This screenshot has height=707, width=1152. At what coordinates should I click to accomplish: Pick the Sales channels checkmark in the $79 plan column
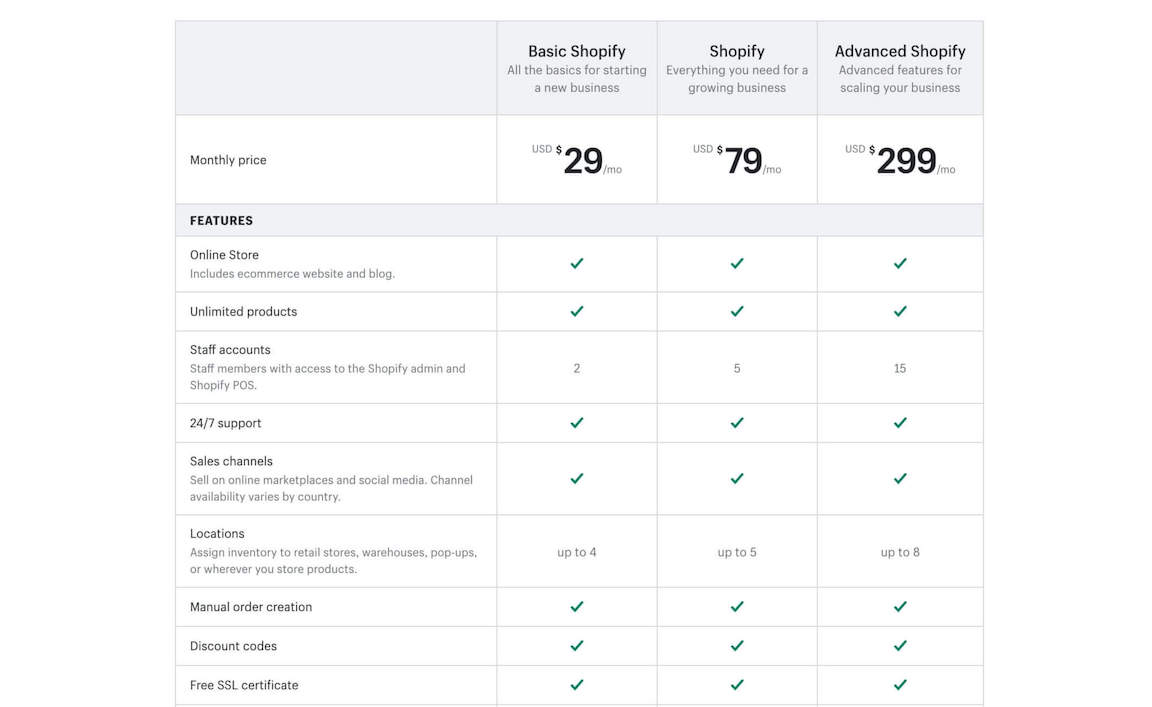point(737,478)
